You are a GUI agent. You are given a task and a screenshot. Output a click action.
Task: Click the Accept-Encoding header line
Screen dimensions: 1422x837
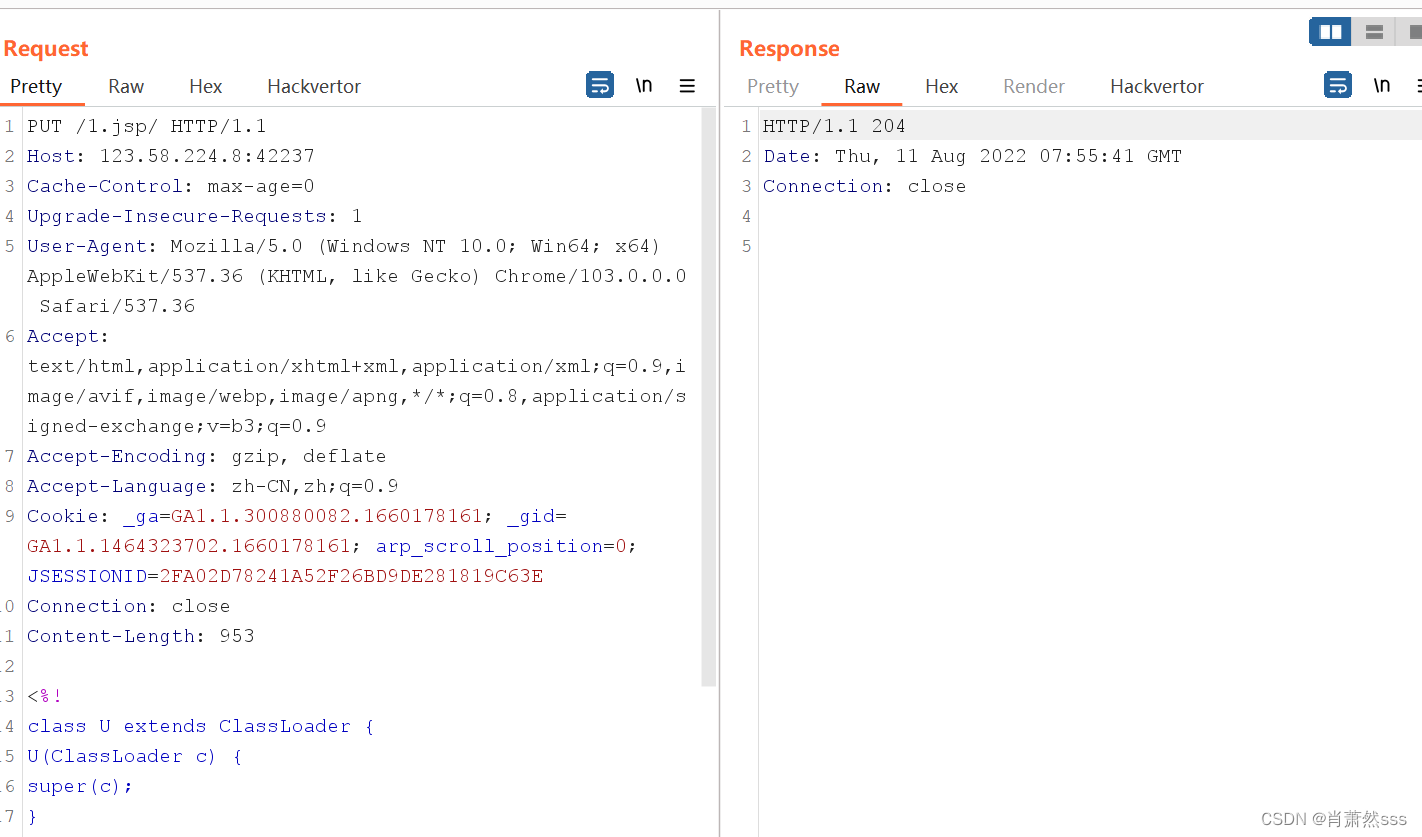[x=207, y=456]
